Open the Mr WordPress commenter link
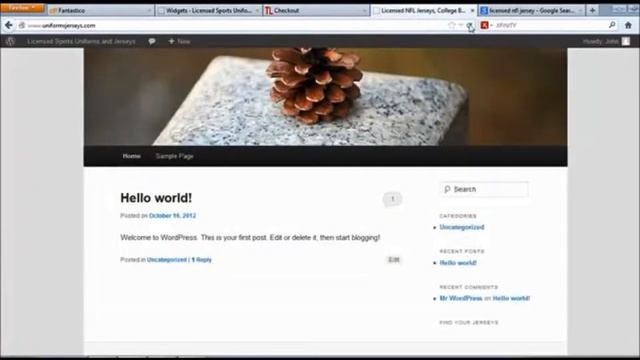 coord(461,298)
